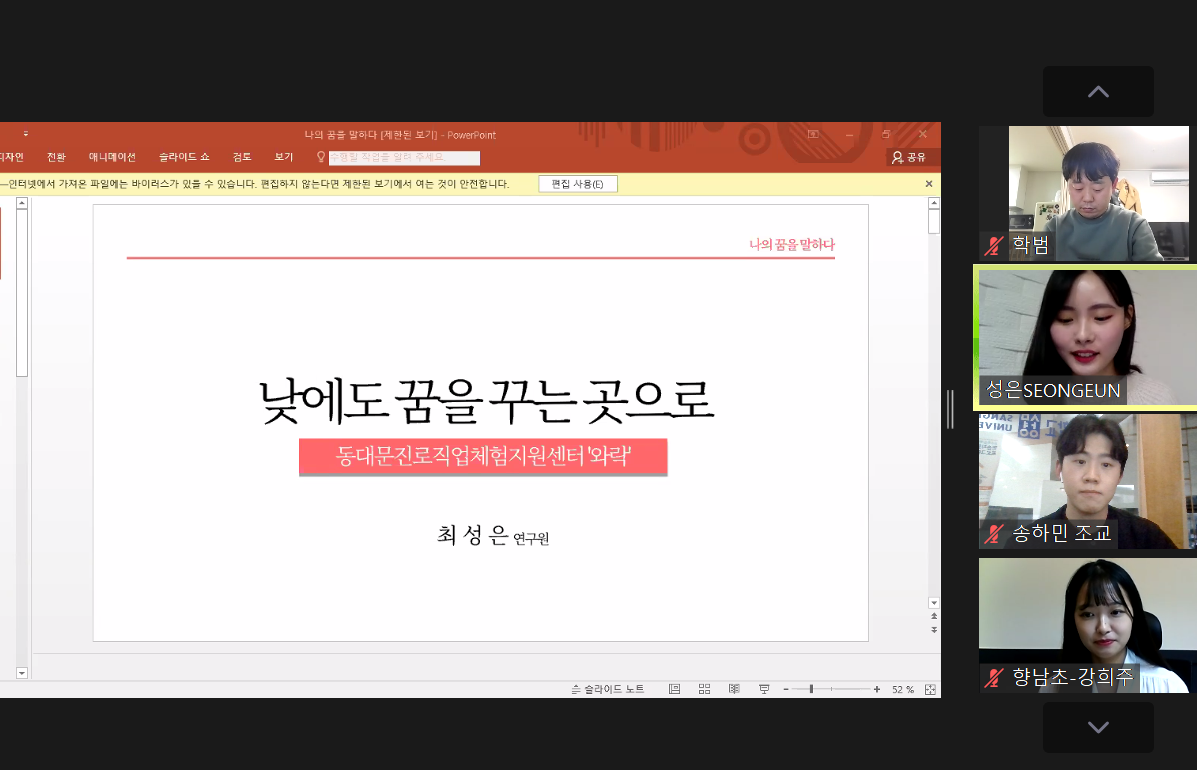Switch to Reading view icon
The image size is (1197, 770).
click(x=734, y=689)
